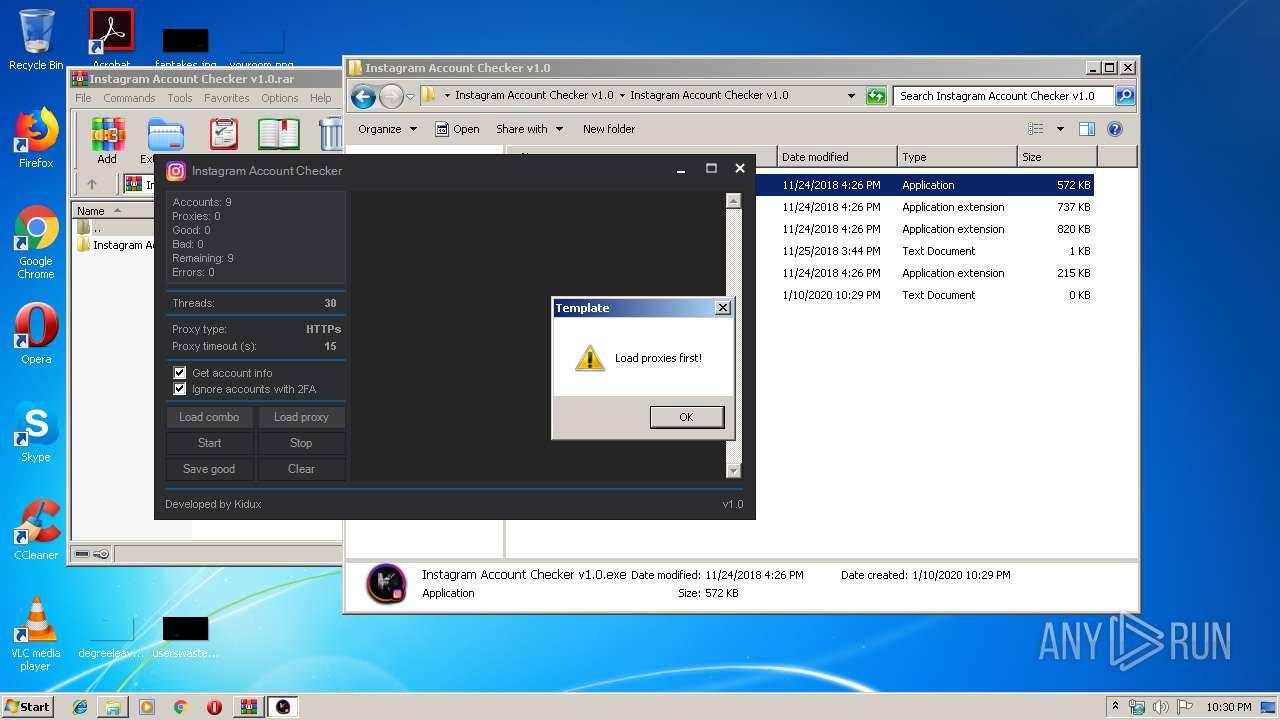Click the Stop button in Account Checker
1280x720 pixels.
coord(301,443)
